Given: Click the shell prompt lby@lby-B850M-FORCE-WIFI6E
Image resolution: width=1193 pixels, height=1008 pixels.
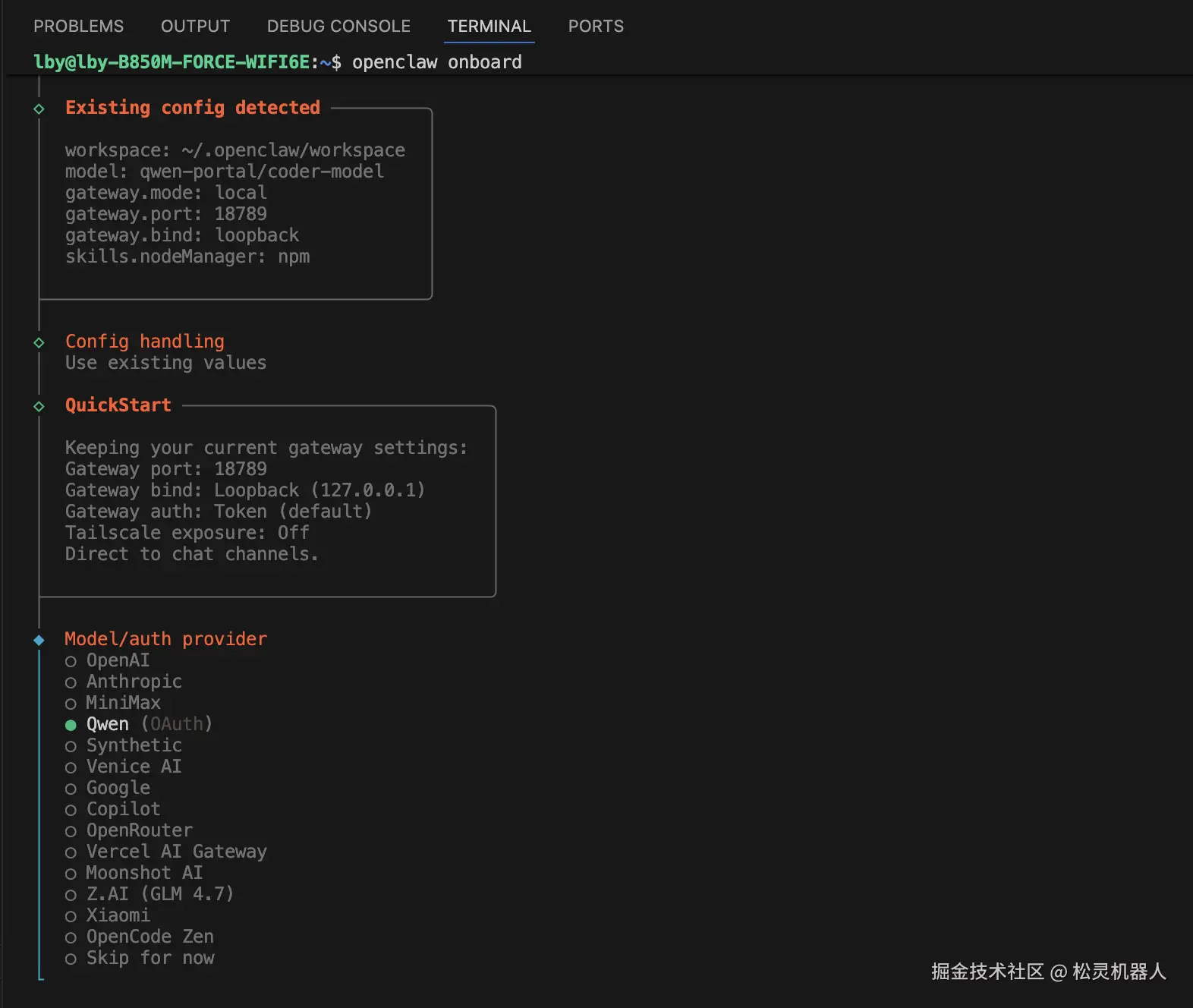Looking at the screenshot, I should 172,62.
